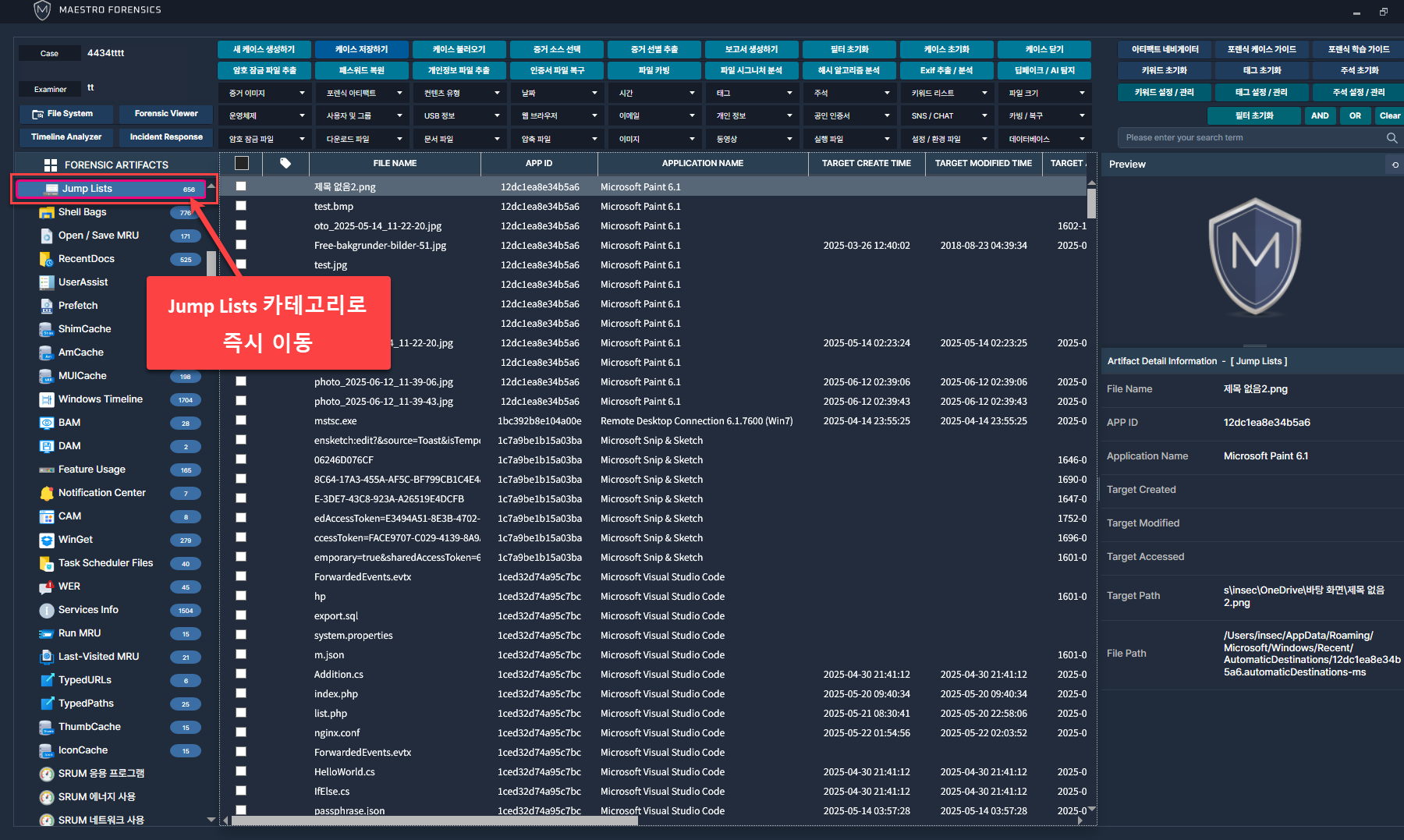Check the box for test.bmp row
The image size is (1404, 840).
[x=241, y=206]
